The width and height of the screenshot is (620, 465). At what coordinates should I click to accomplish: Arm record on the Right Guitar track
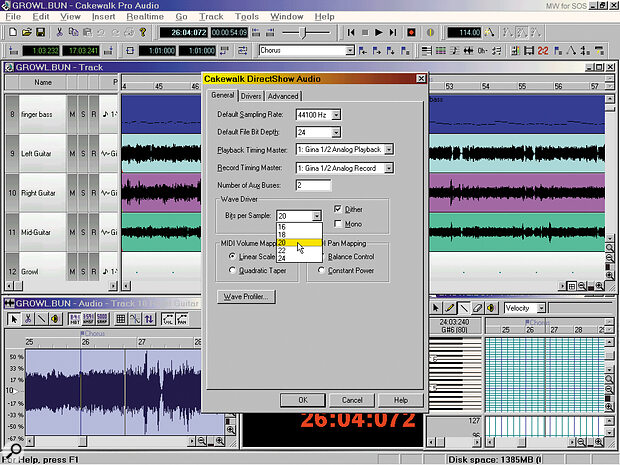click(94, 193)
